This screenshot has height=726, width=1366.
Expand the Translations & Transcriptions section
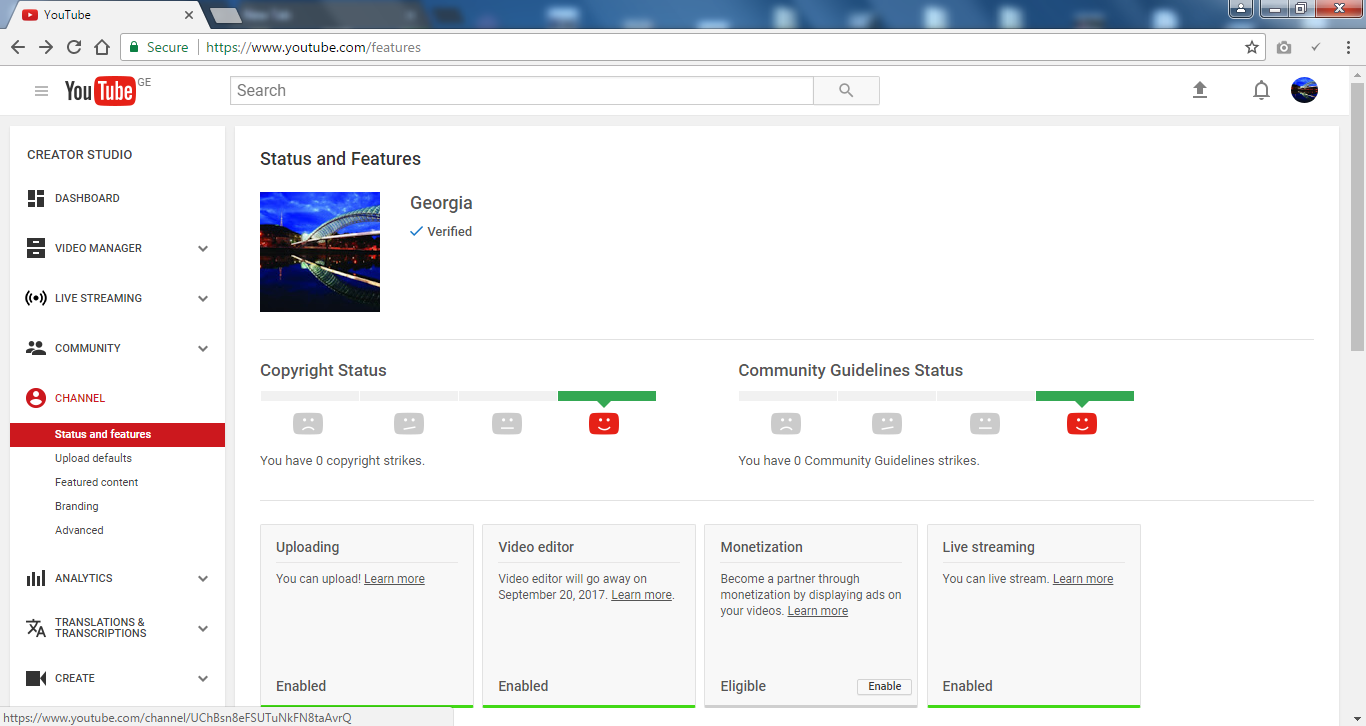point(203,629)
